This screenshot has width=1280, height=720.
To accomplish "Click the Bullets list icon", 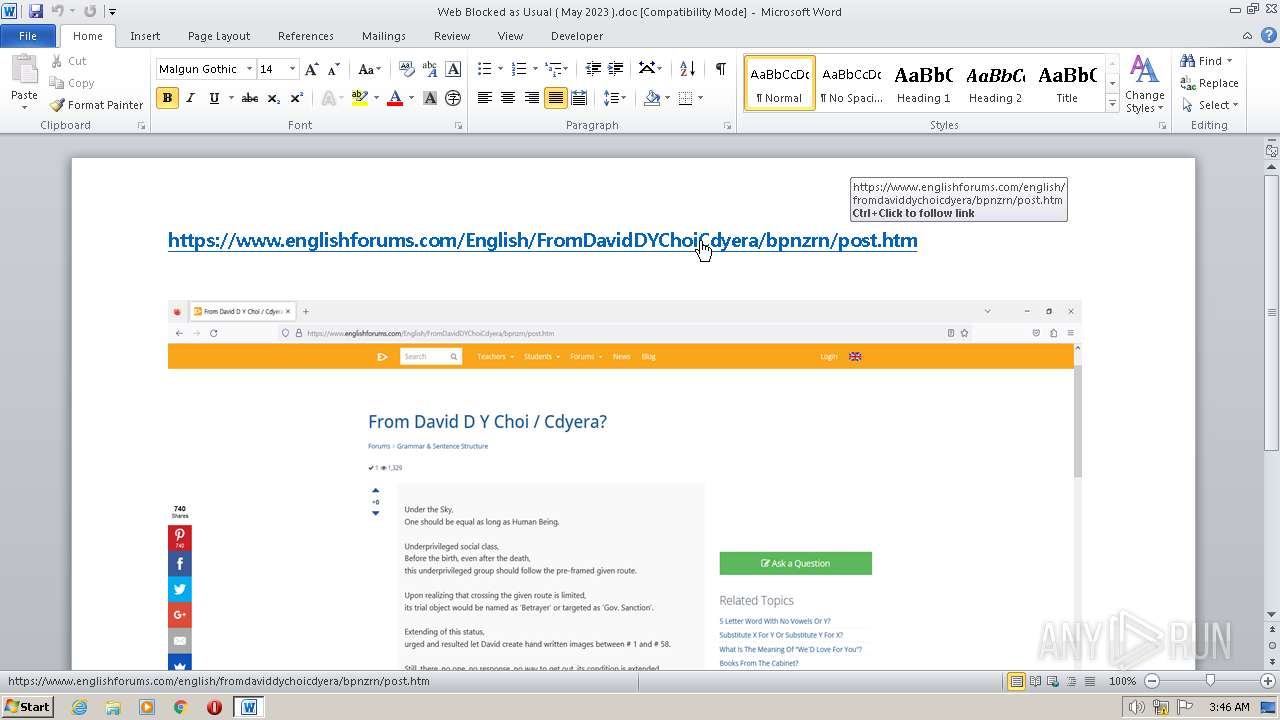I will [x=485, y=69].
